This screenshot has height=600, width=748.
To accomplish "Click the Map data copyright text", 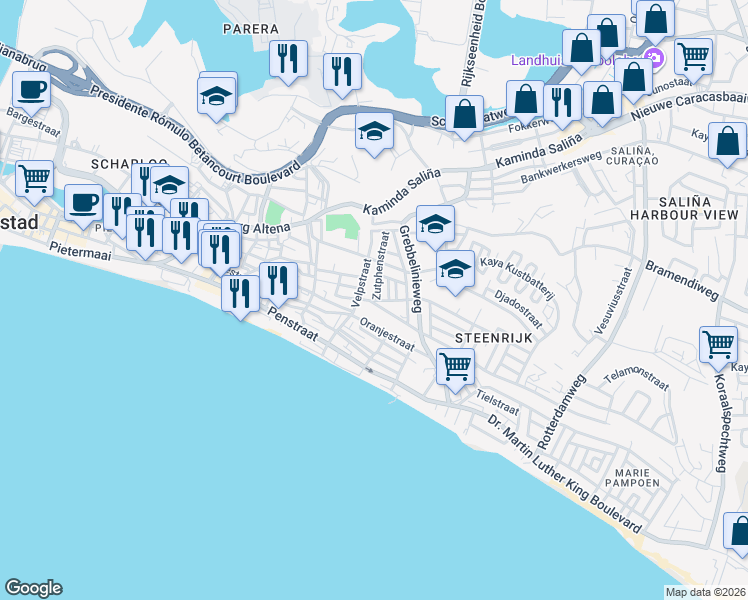I will tap(706, 592).
